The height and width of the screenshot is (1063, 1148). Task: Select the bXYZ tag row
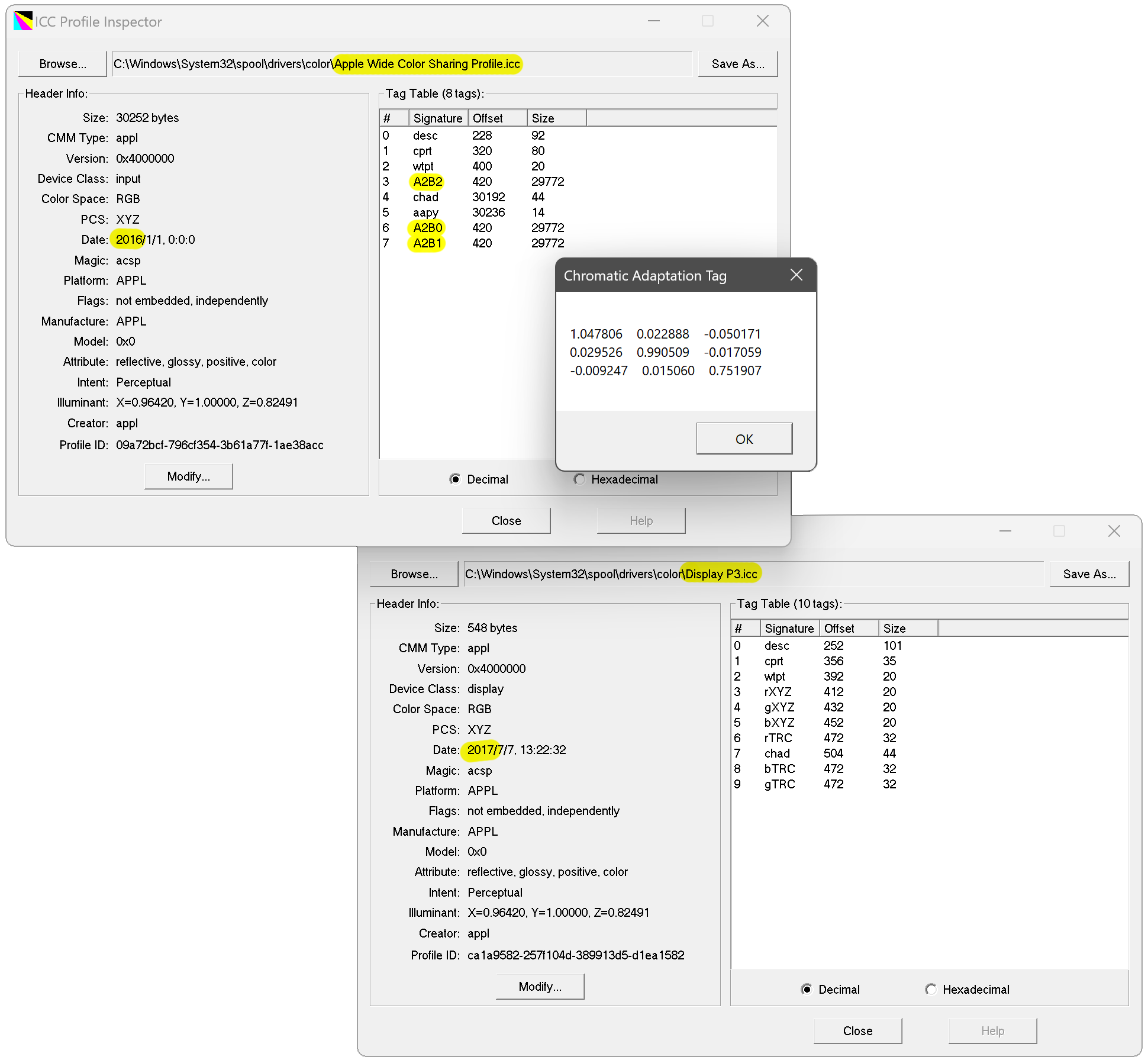tap(930, 723)
